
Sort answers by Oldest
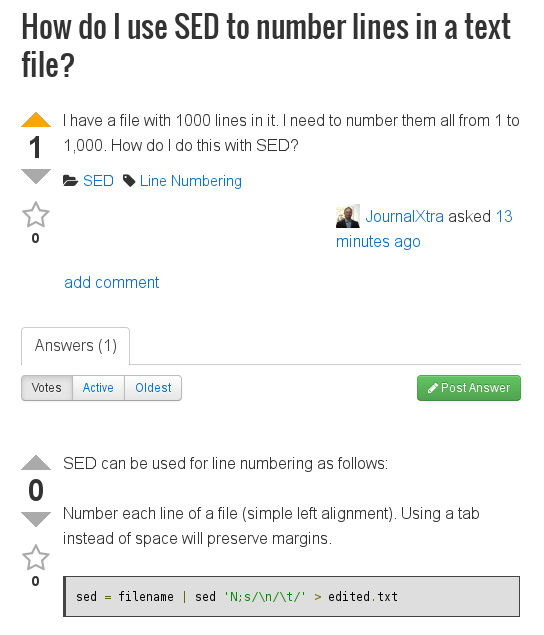[x=153, y=388]
